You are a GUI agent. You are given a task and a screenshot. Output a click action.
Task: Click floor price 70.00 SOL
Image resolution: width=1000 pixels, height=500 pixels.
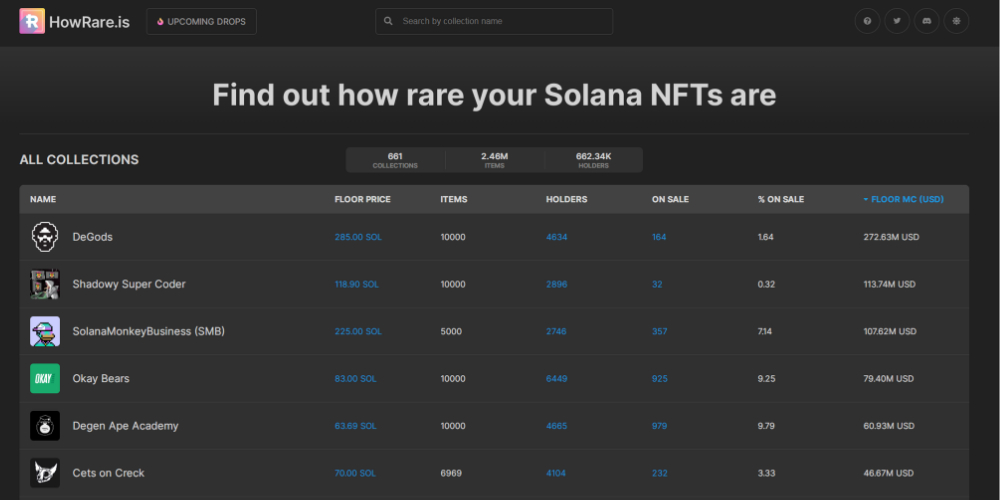pos(355,473)
